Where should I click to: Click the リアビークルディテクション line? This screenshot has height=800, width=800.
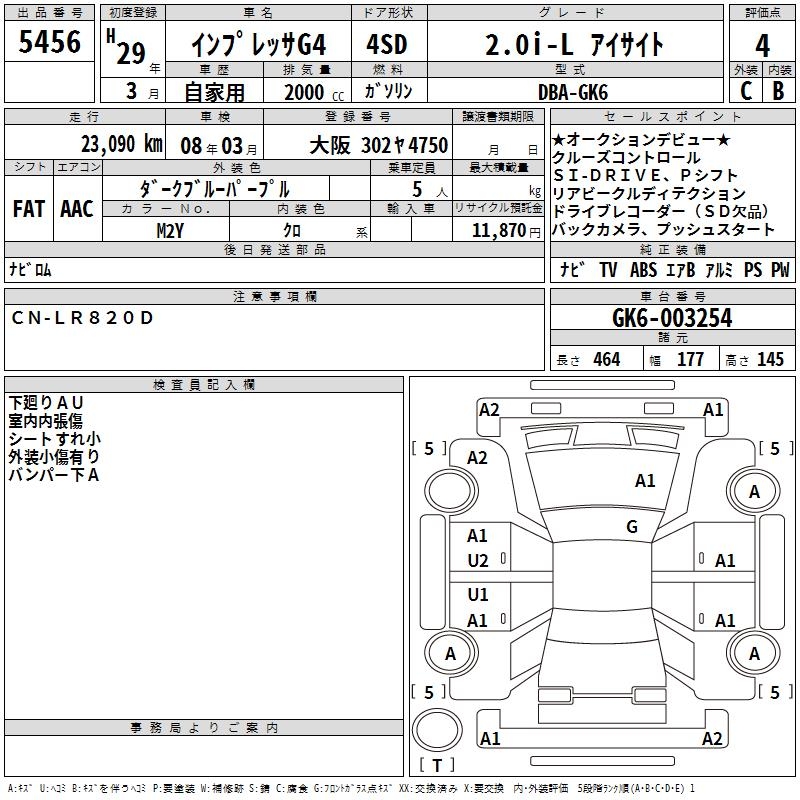tap(649, 193)
